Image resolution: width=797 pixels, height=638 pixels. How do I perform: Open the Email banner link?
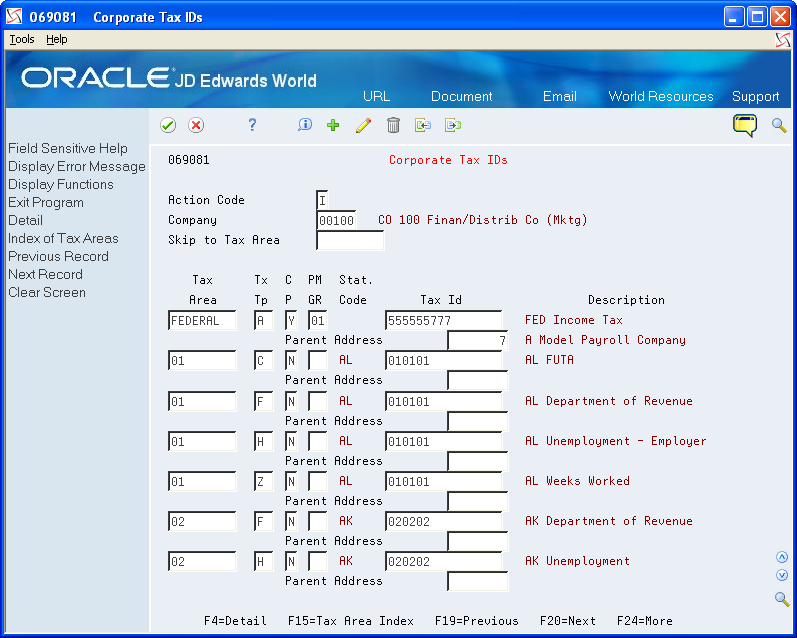[x=560, y=96]
